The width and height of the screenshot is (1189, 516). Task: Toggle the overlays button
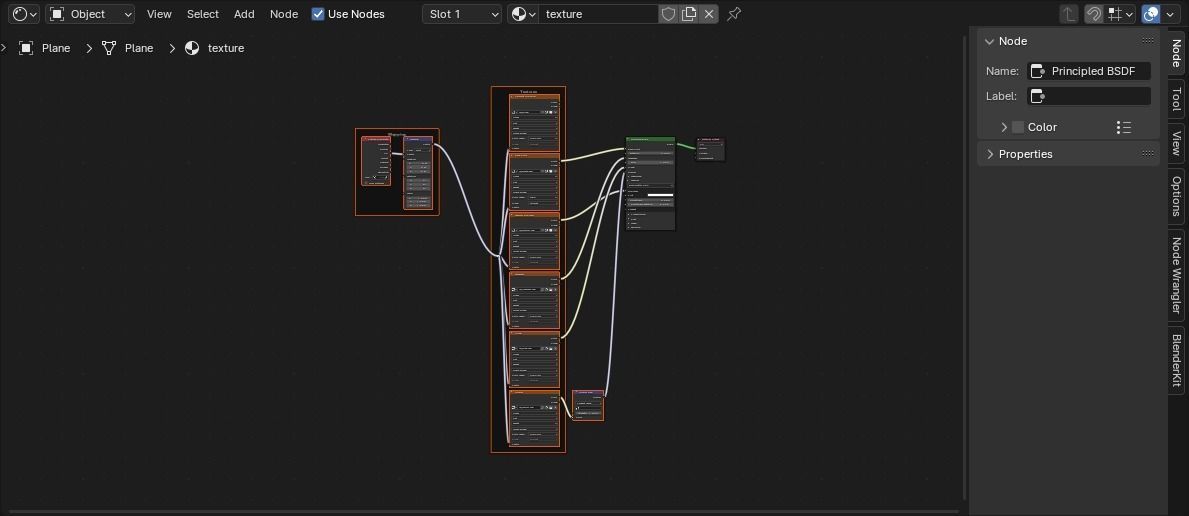[x=1151, y=14]
